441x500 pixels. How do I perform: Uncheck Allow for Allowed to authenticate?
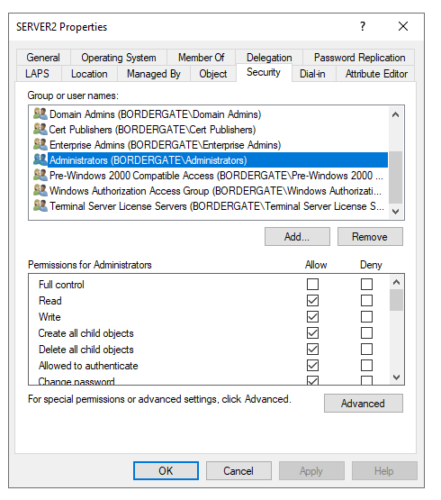point(313,365)
